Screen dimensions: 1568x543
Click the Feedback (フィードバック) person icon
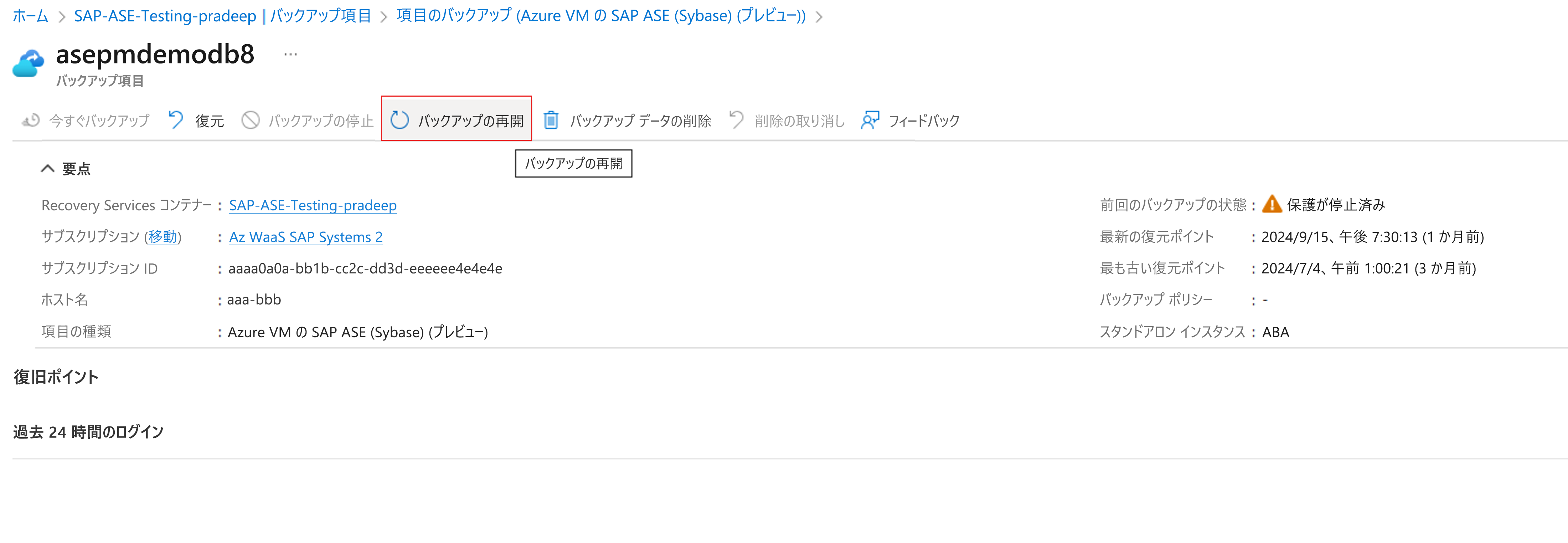point(870,120)
